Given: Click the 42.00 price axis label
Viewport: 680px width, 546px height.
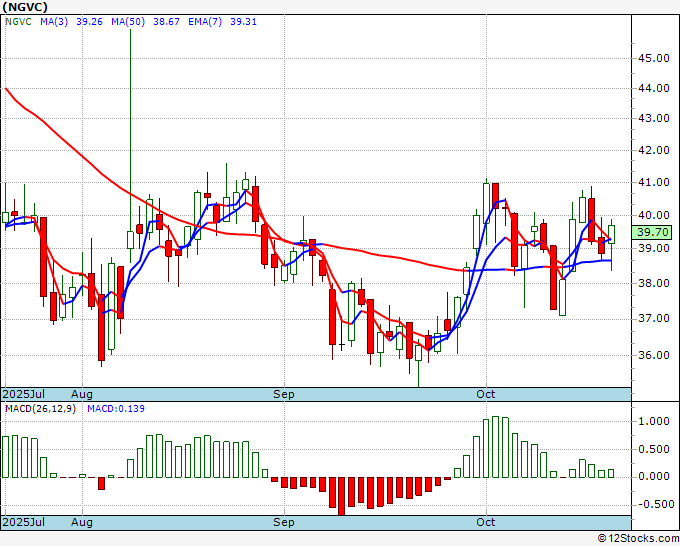Looking at the screenshot, I should click(653, 150).
